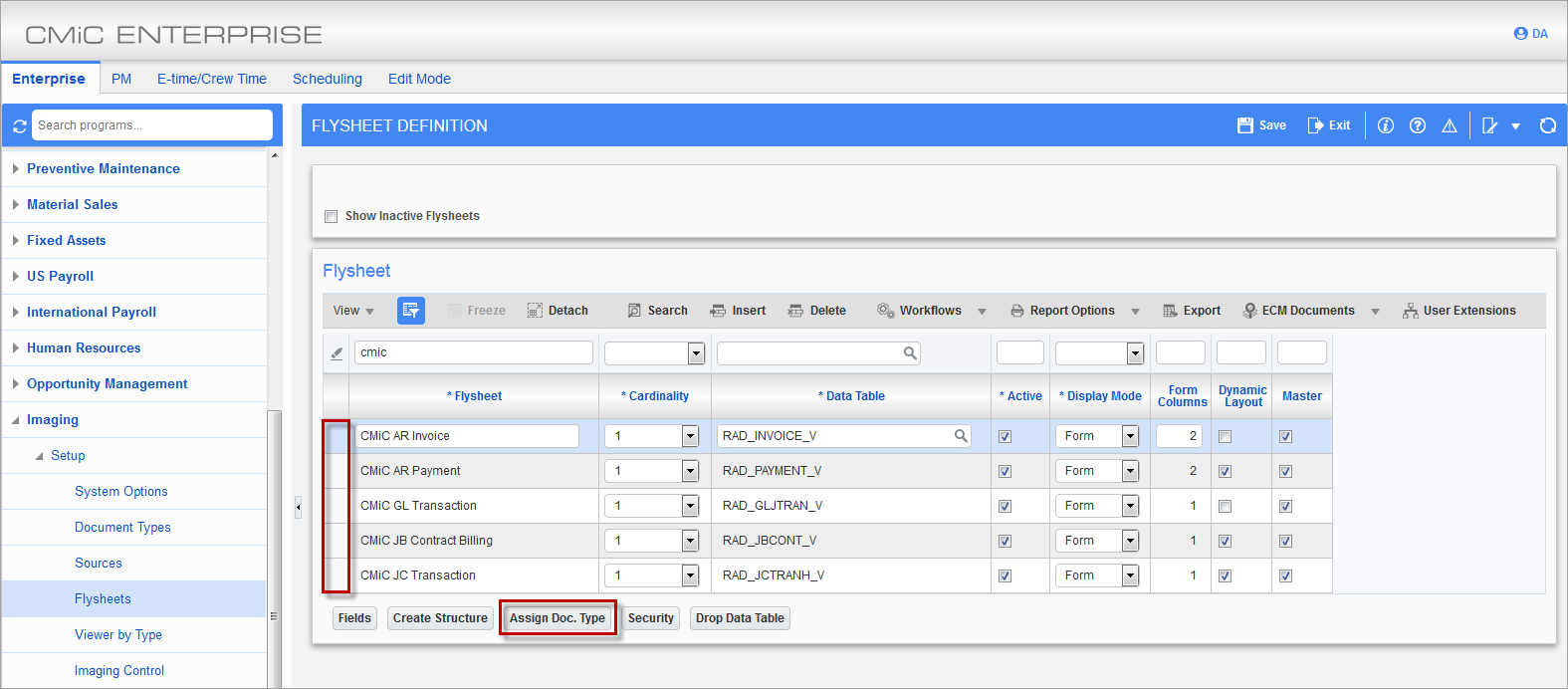Open ECM Documents
Screen dimensions: 1568x689
[x=1298, y=311]
